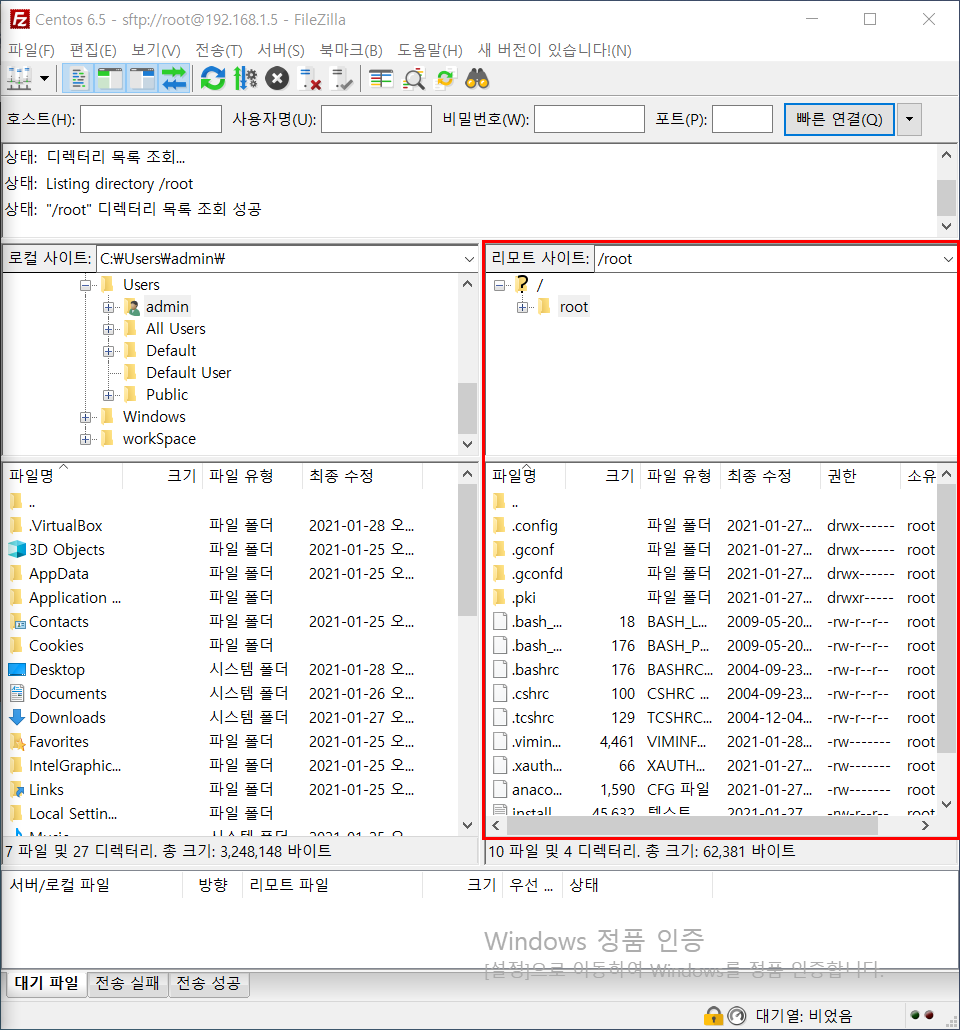Open the local site path dropdown
Viewport: 960px width, 1030px height.
tap(469, 259)
